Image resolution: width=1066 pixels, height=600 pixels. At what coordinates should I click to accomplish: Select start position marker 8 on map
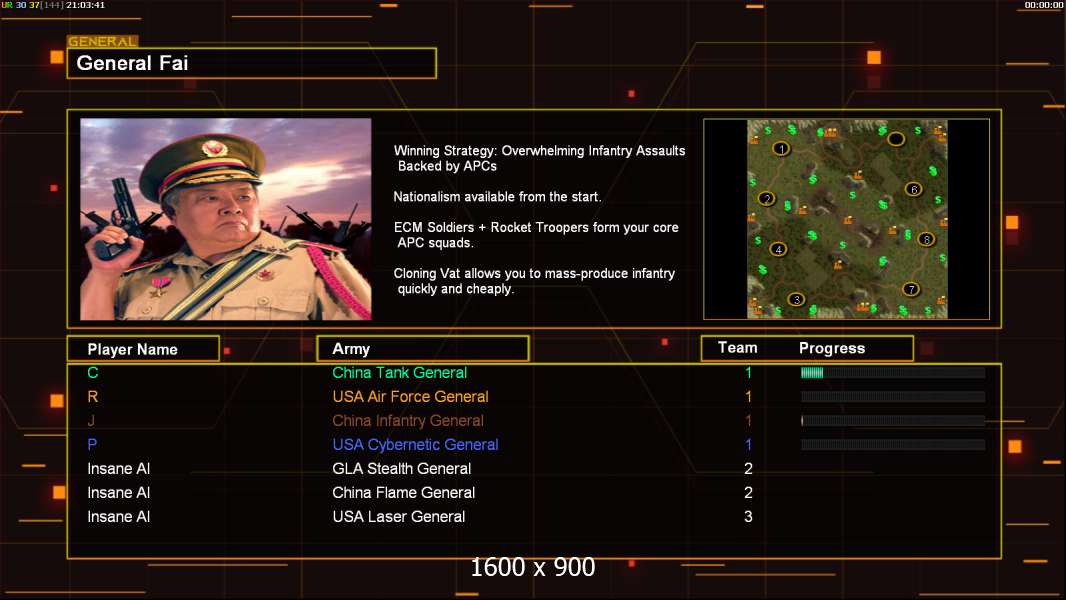coord(925,239)
